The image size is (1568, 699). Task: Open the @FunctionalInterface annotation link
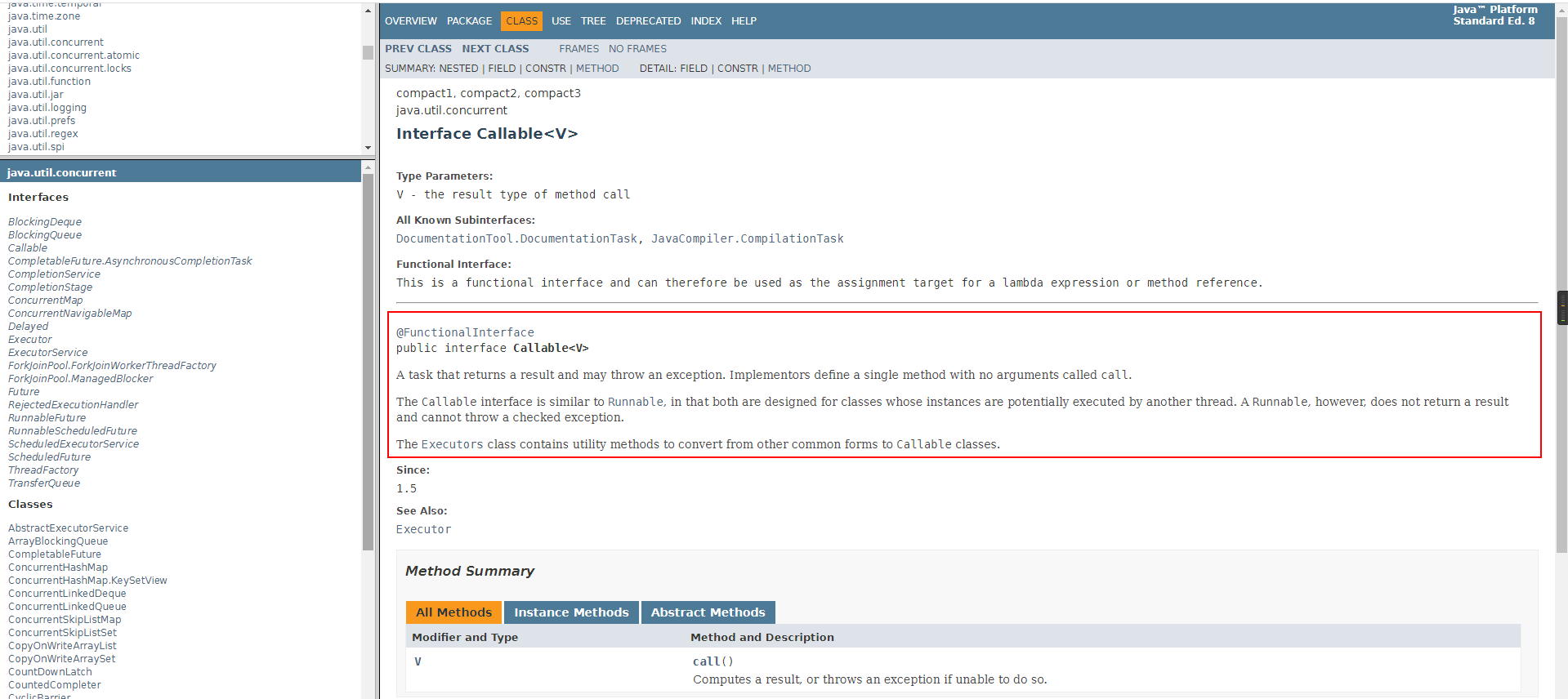[x=465, y=332]
